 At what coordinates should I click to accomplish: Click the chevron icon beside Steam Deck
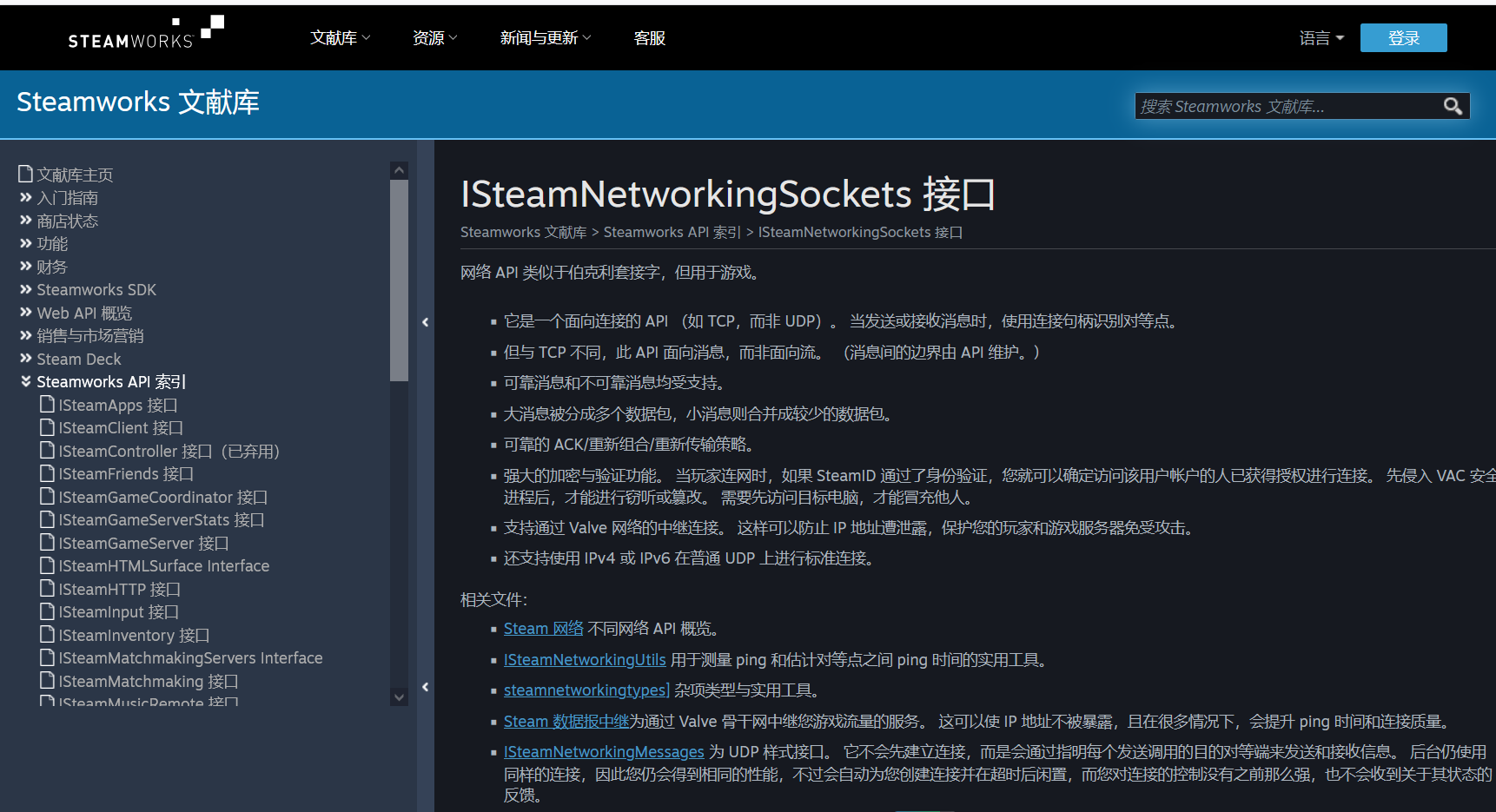tap(25, 359)
